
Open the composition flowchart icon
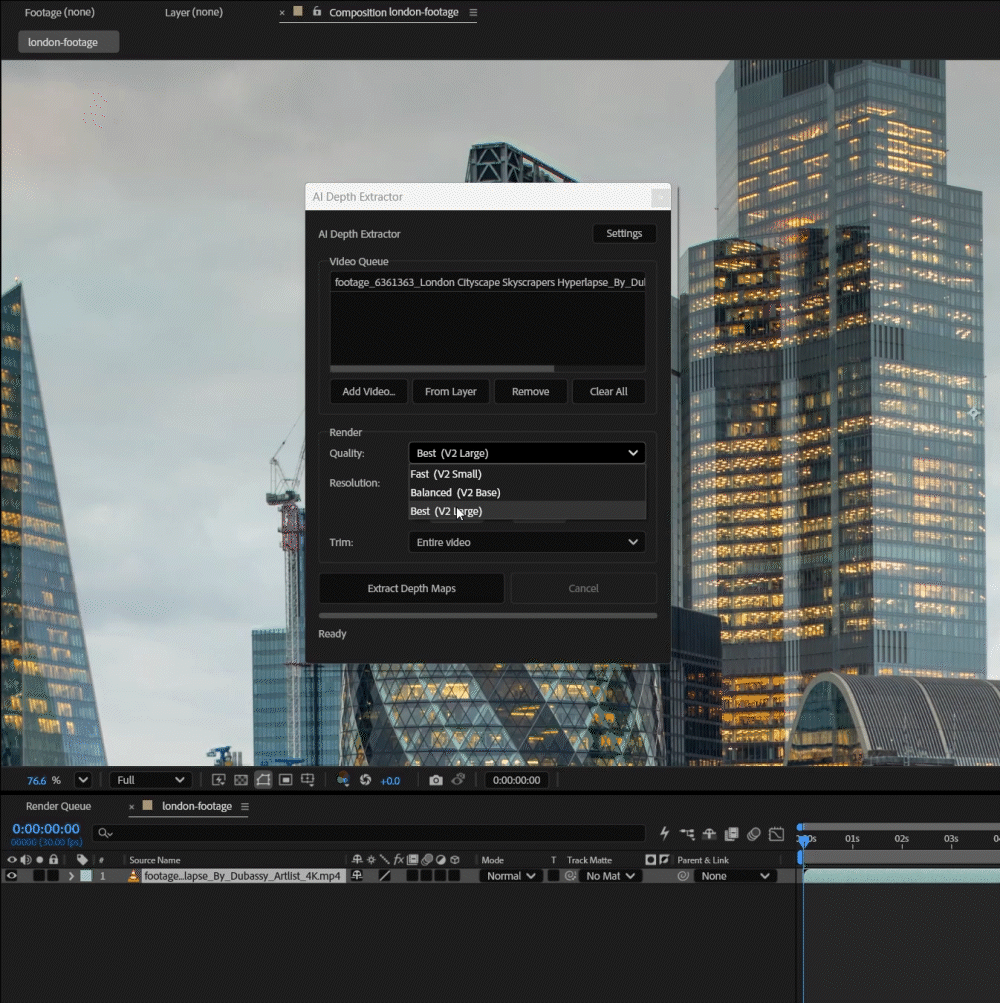point(687,833)
